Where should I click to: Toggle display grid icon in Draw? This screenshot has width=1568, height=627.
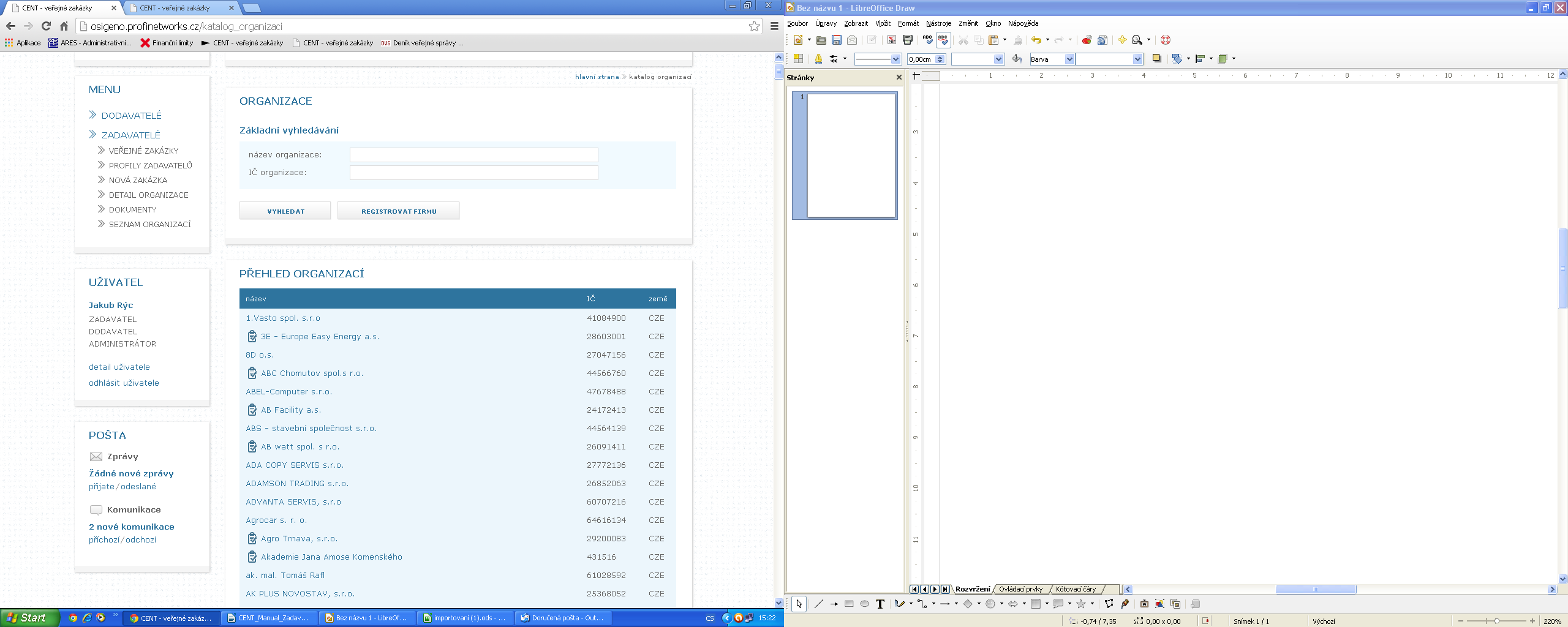point(798,59)
